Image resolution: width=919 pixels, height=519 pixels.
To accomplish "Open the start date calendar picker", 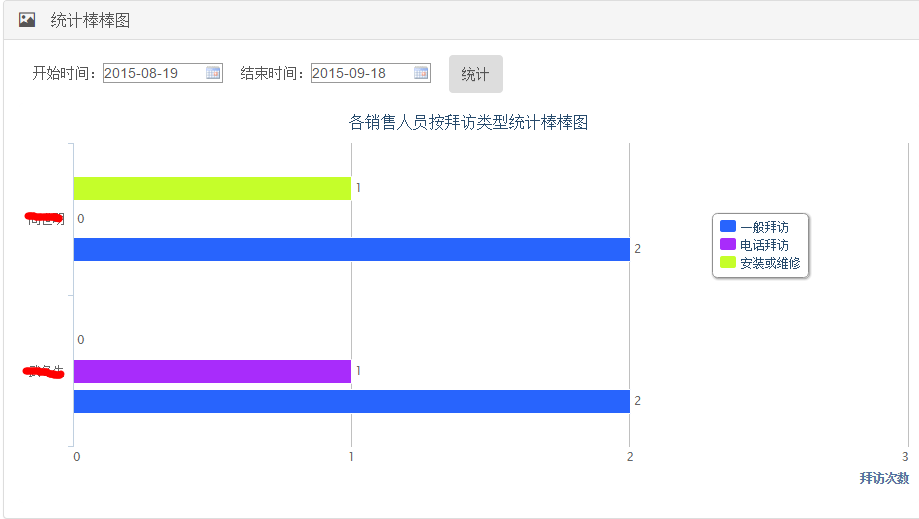I will point(213,73).
